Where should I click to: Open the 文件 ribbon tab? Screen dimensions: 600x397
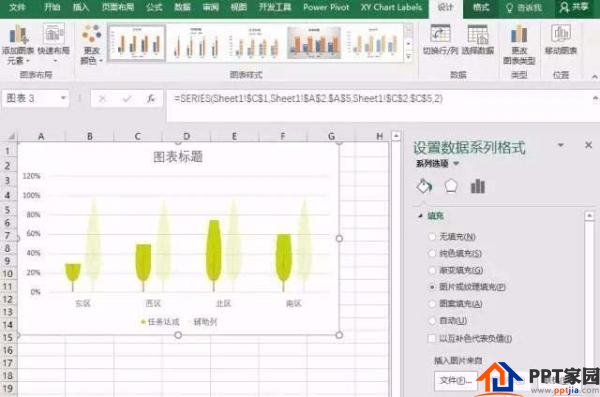point(18,7)
